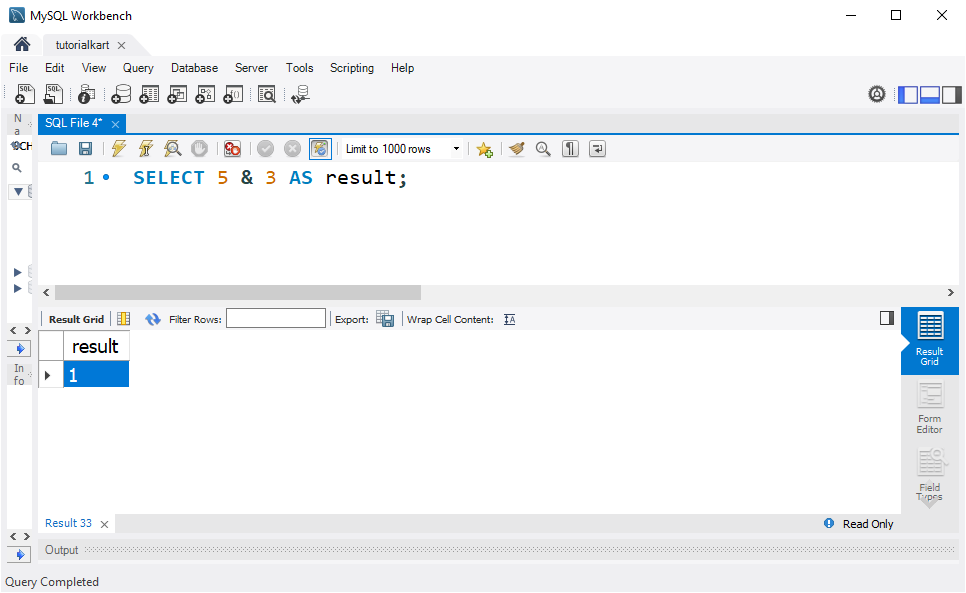Toggle the right sidebar panel

[x=951, y=95]
